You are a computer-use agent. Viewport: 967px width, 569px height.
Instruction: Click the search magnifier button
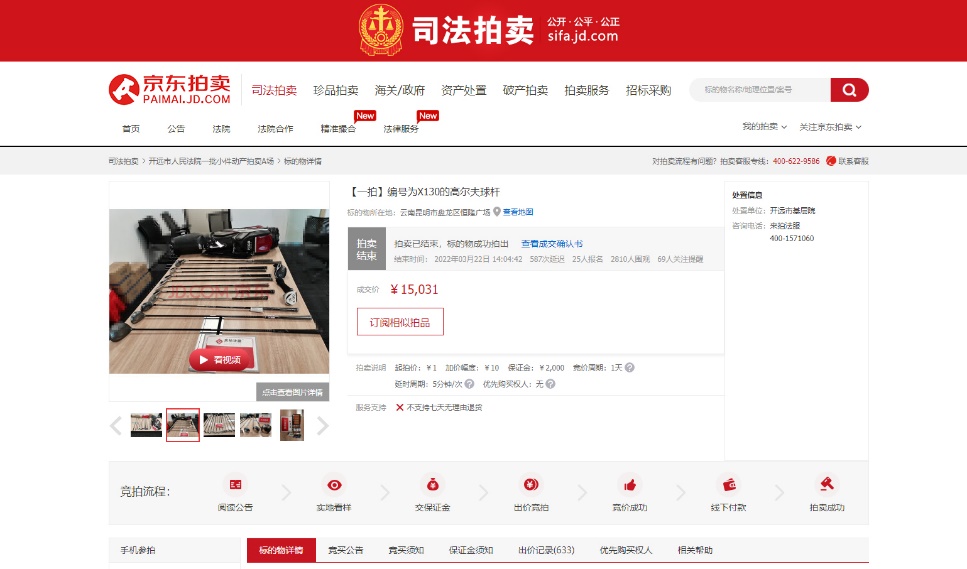click(x=849, y=90)
